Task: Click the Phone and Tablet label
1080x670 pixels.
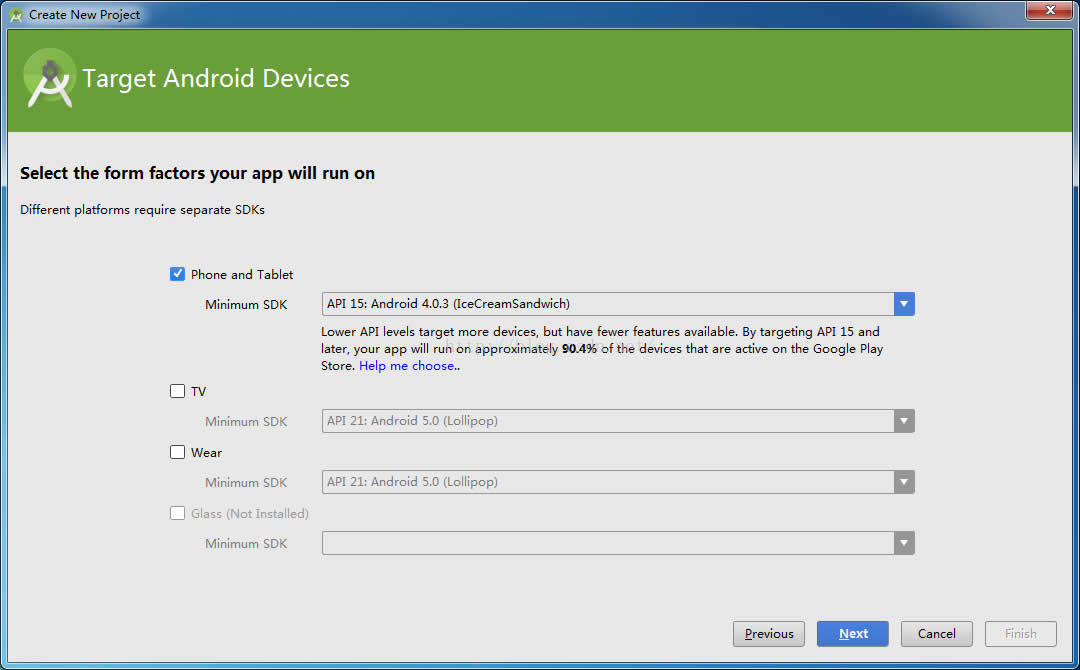Action: pos(242,274)
